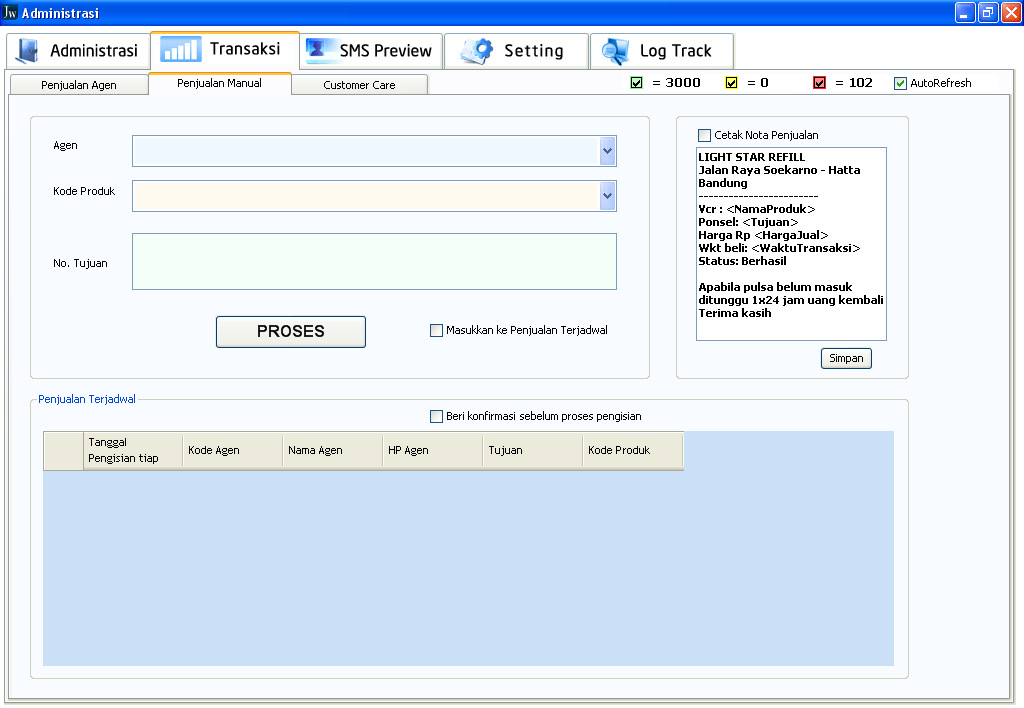The image size is (1024, 708).
Task: Enable Beri konfirmasi sebelum proses pengisian
Action: click(x=436, y=416)
